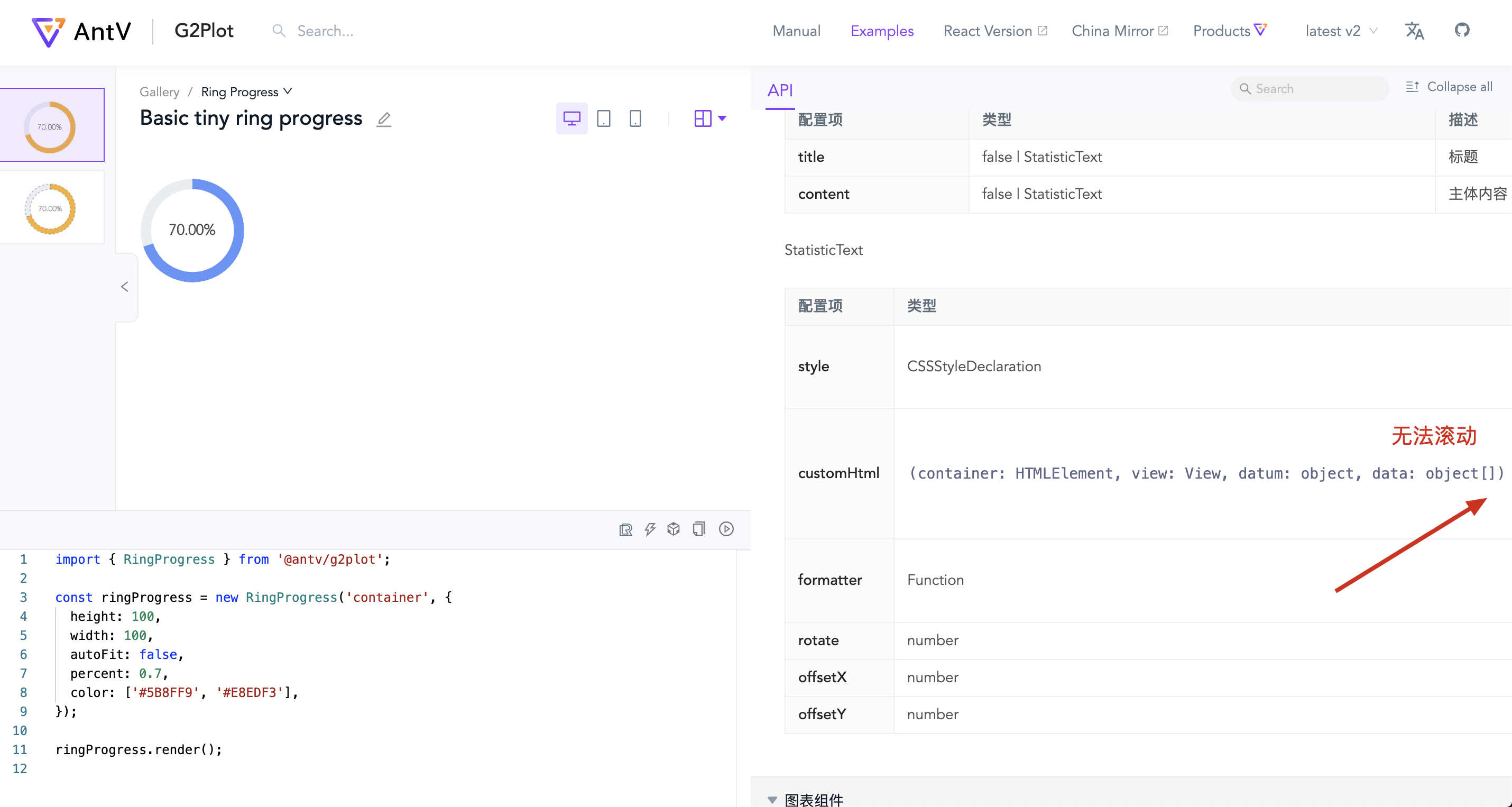
Task: Switch preview to desktop view
Action: pos(571,118)
